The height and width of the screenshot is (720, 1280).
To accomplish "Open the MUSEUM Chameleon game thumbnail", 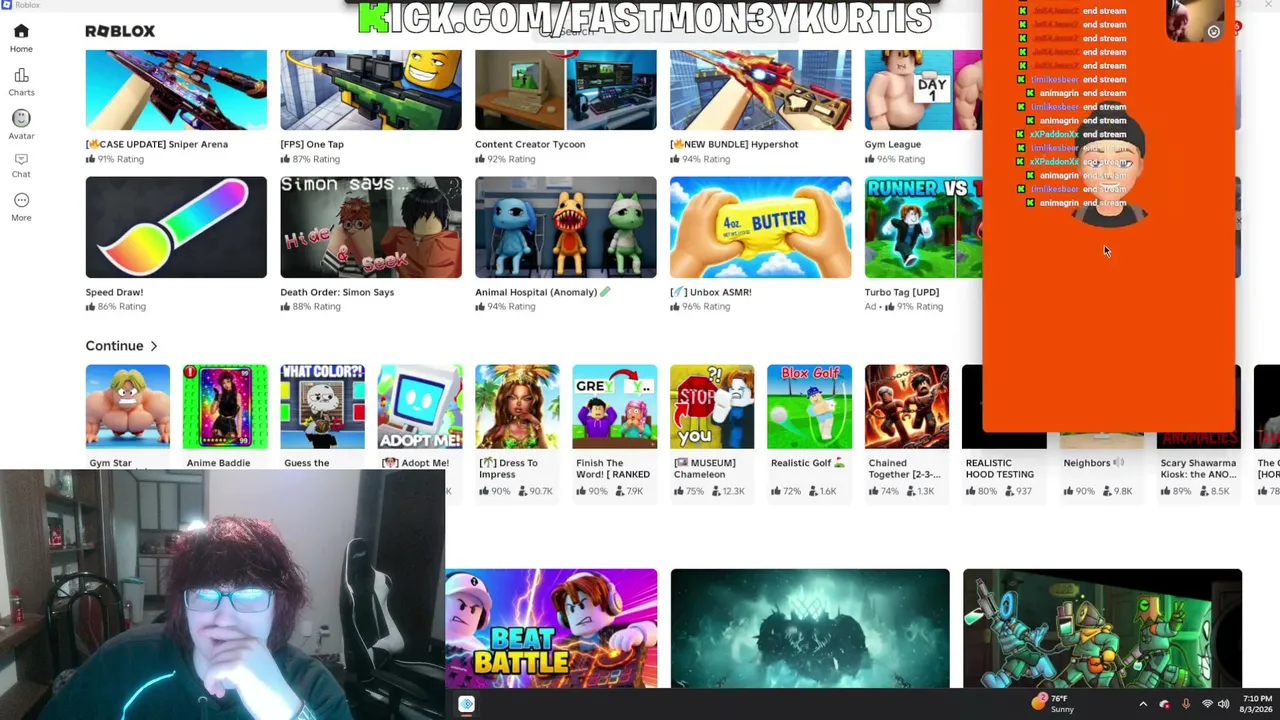I will pos(712,407).
